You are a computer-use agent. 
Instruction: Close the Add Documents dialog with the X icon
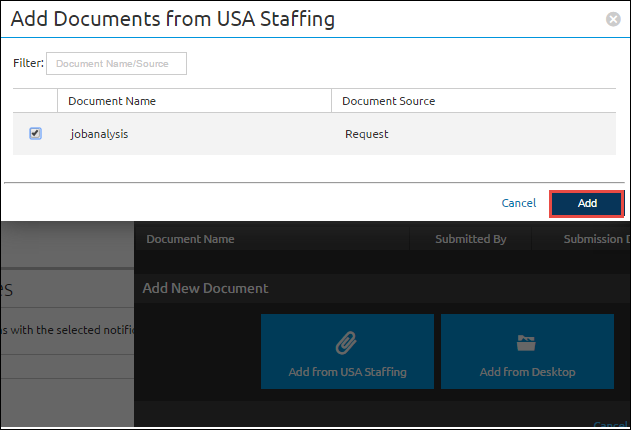[613, 19]
